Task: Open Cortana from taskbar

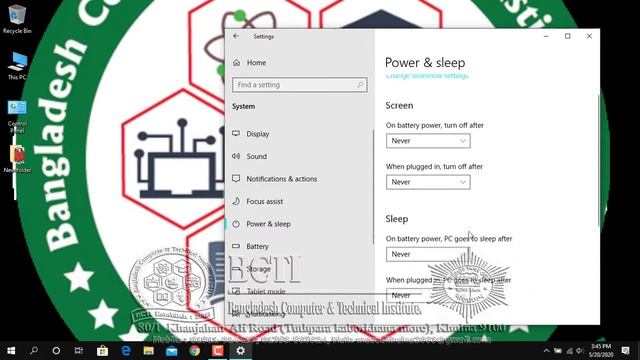Action: coord(56,351)
